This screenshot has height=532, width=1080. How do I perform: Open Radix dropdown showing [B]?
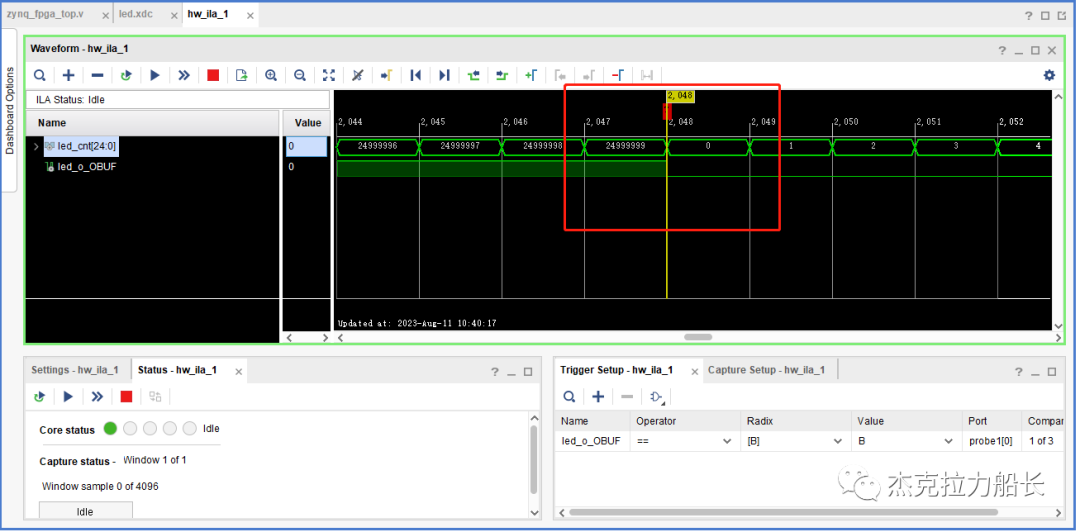point(836,441)
